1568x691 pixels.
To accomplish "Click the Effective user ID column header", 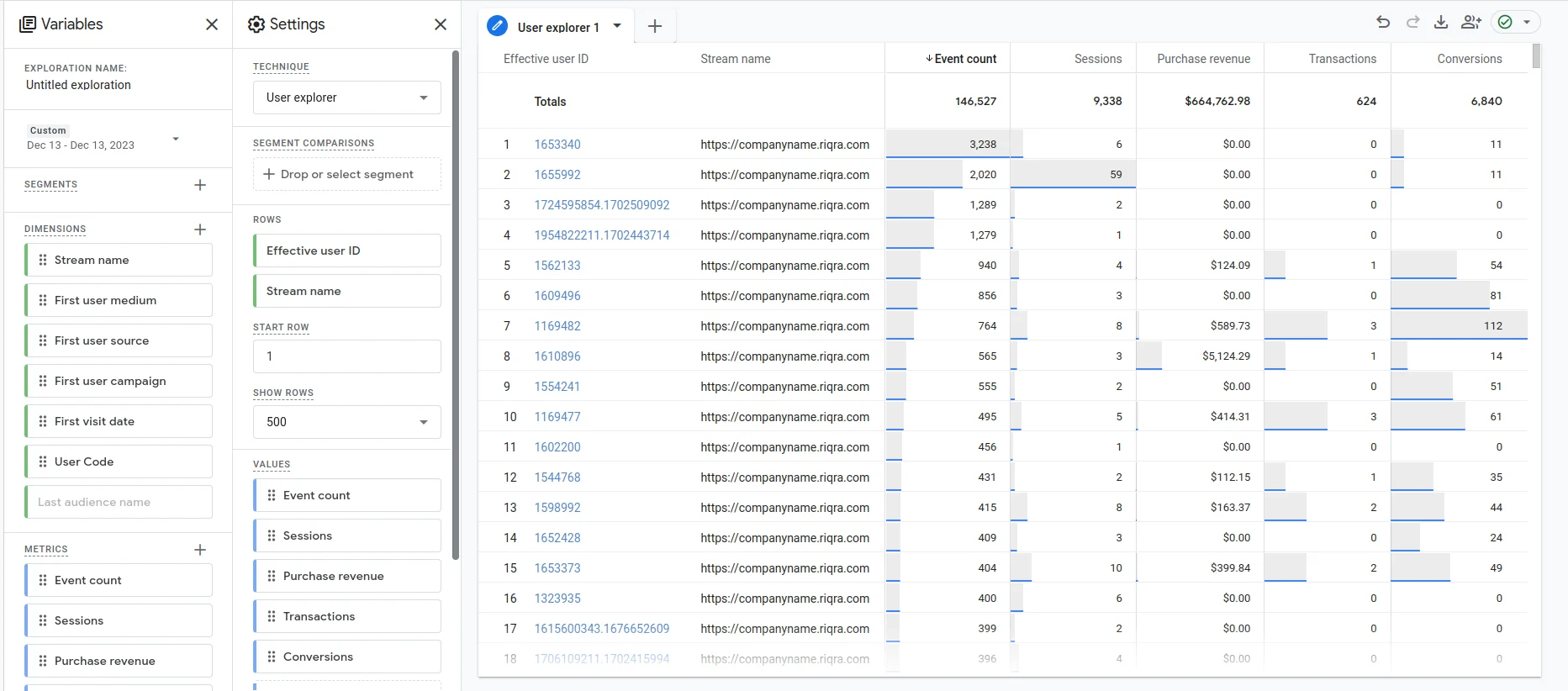I will pos(546,59).
